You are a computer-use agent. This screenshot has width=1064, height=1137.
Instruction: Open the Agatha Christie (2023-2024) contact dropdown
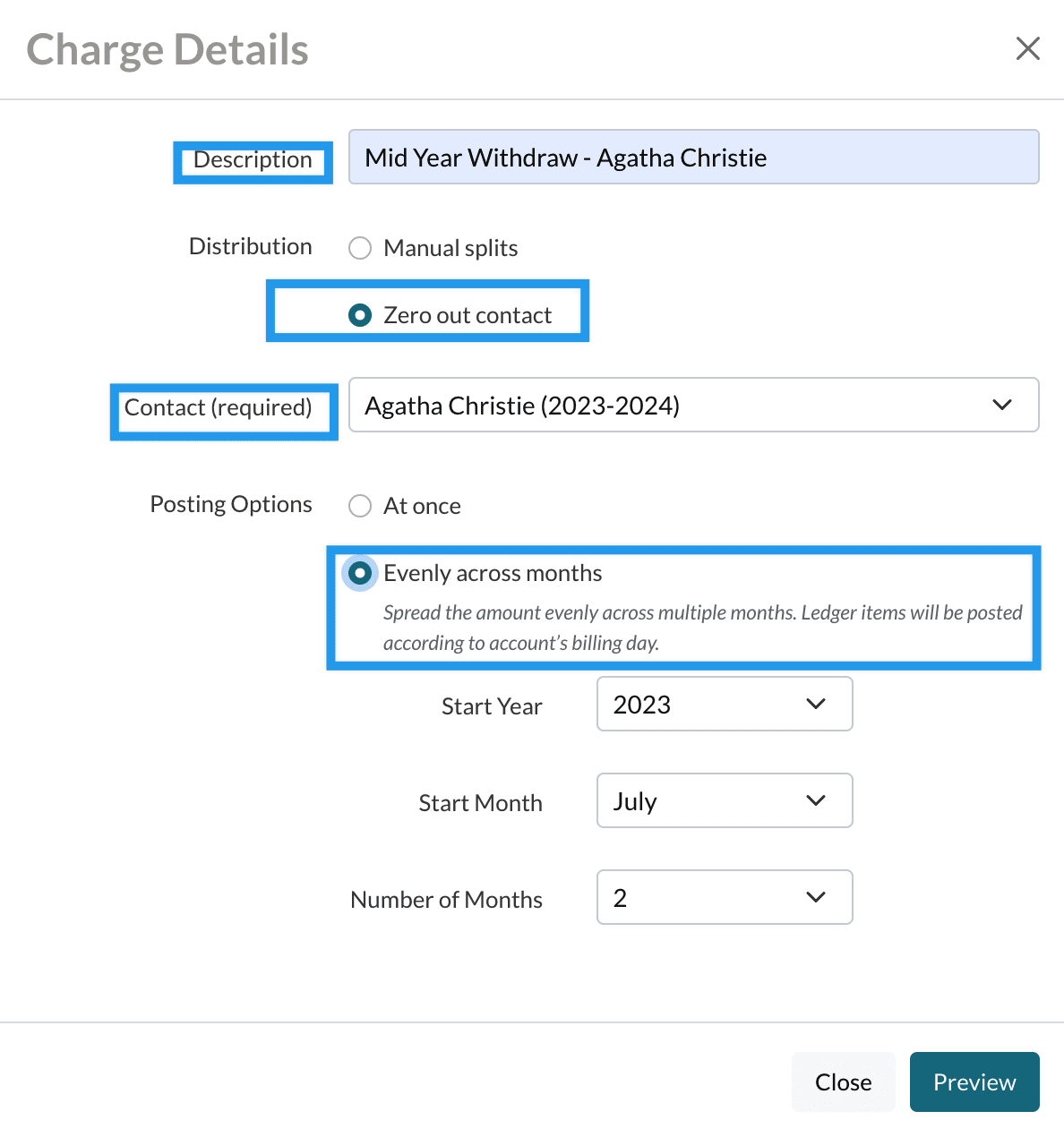tap(692, 406)
